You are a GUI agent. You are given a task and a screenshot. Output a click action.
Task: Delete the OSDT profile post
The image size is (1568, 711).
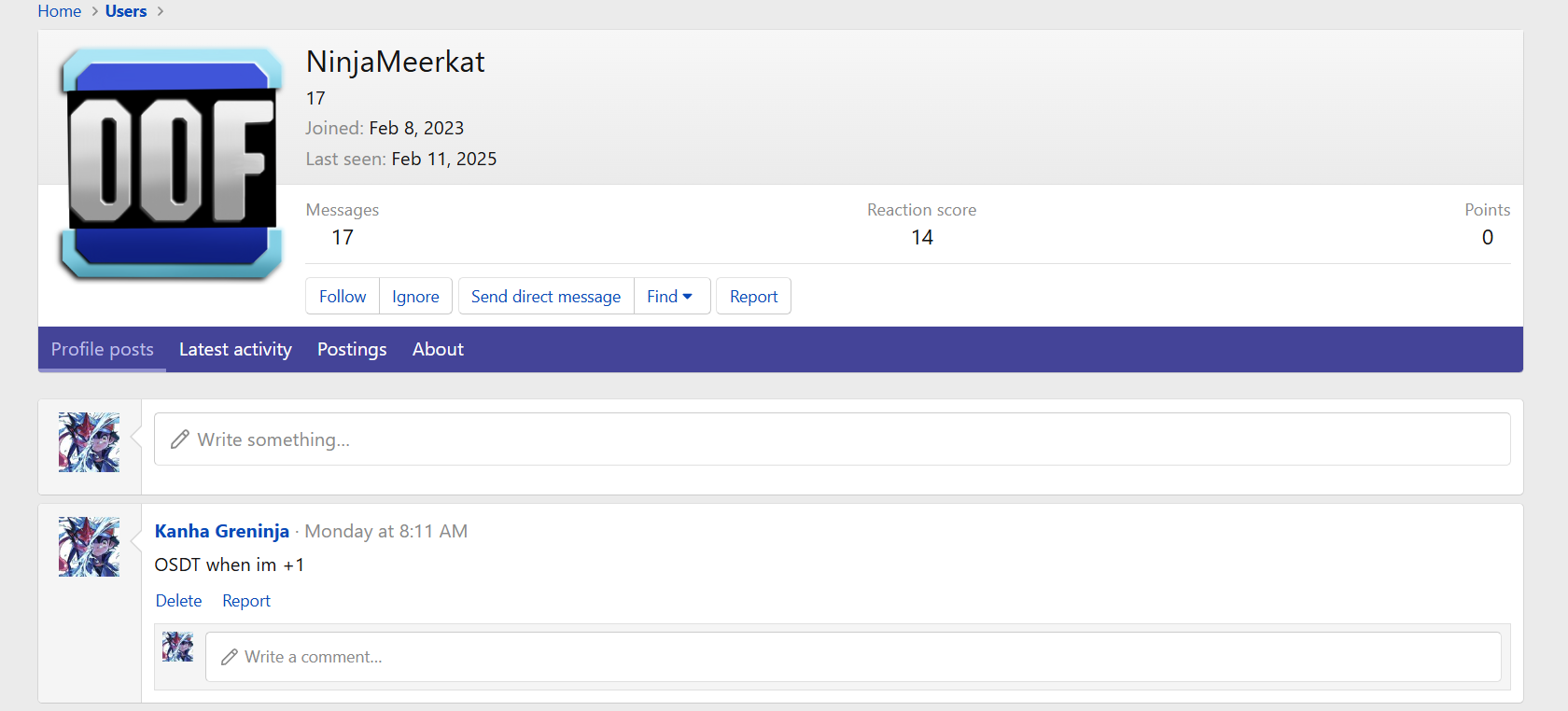tap(178, 601)
